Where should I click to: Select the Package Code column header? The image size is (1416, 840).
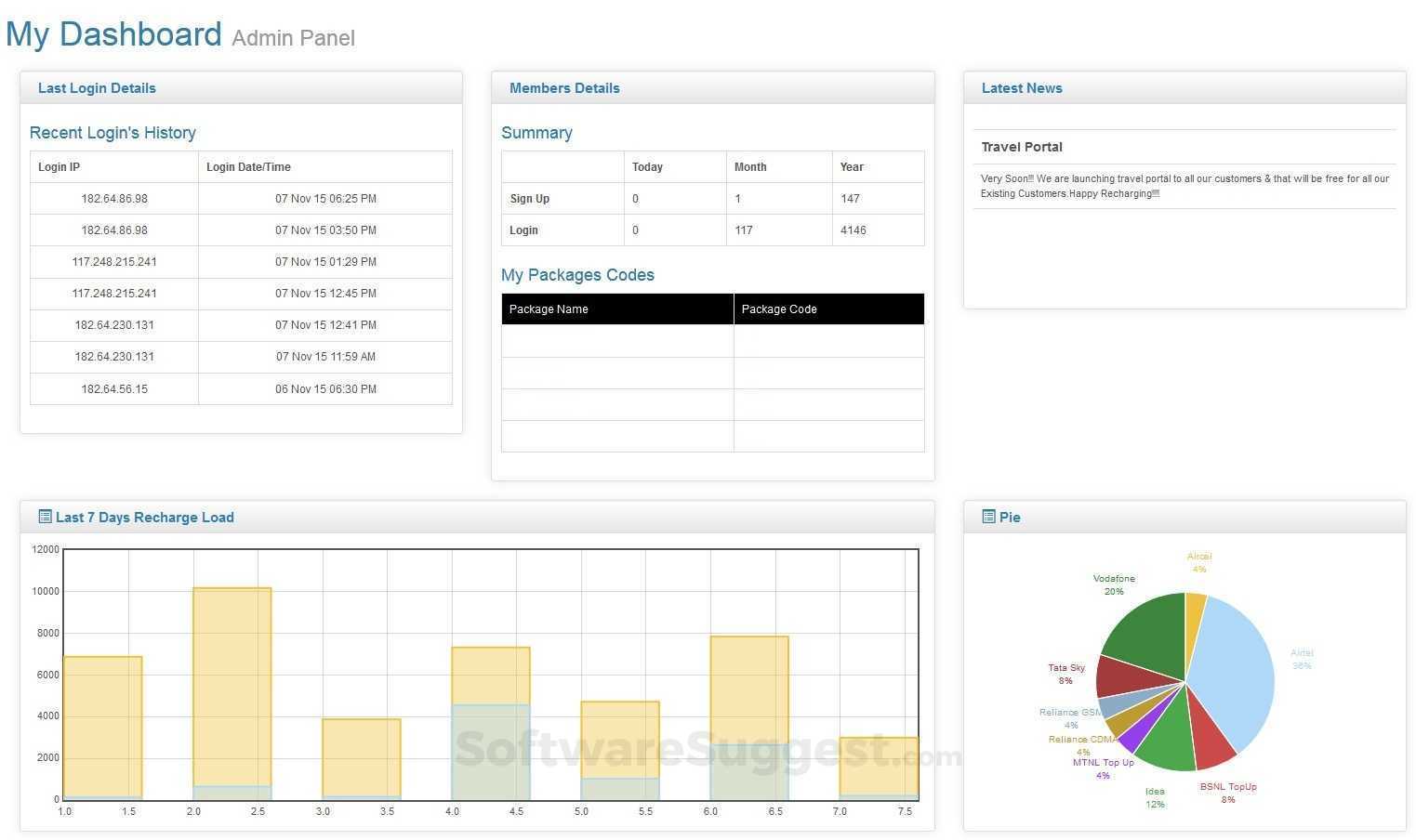pyautogui.click(x=829, y=309)
